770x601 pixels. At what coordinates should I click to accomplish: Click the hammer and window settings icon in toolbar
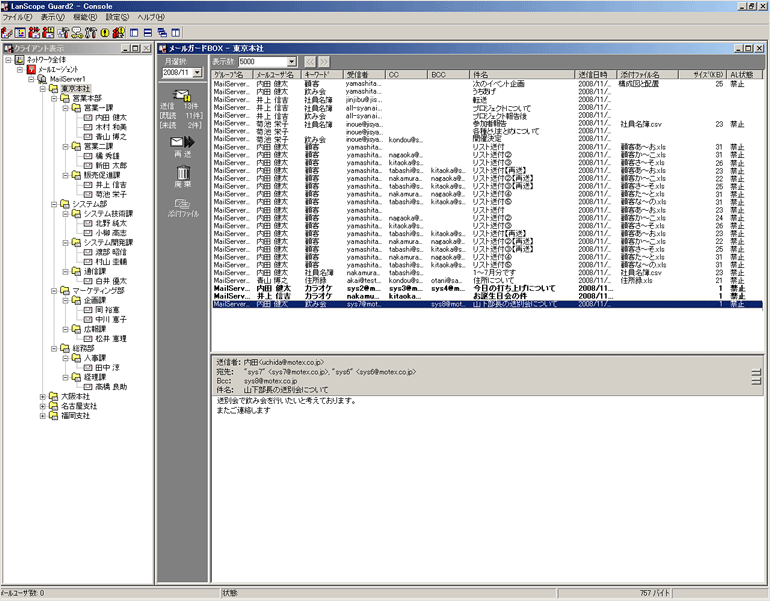click(x=63, y=33)
